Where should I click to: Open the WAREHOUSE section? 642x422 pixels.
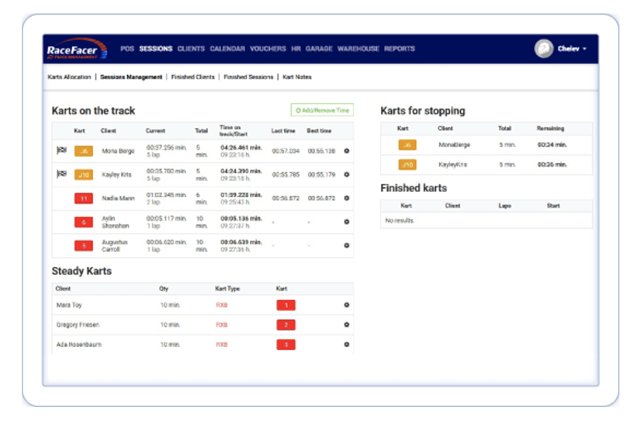coord(358,49)
